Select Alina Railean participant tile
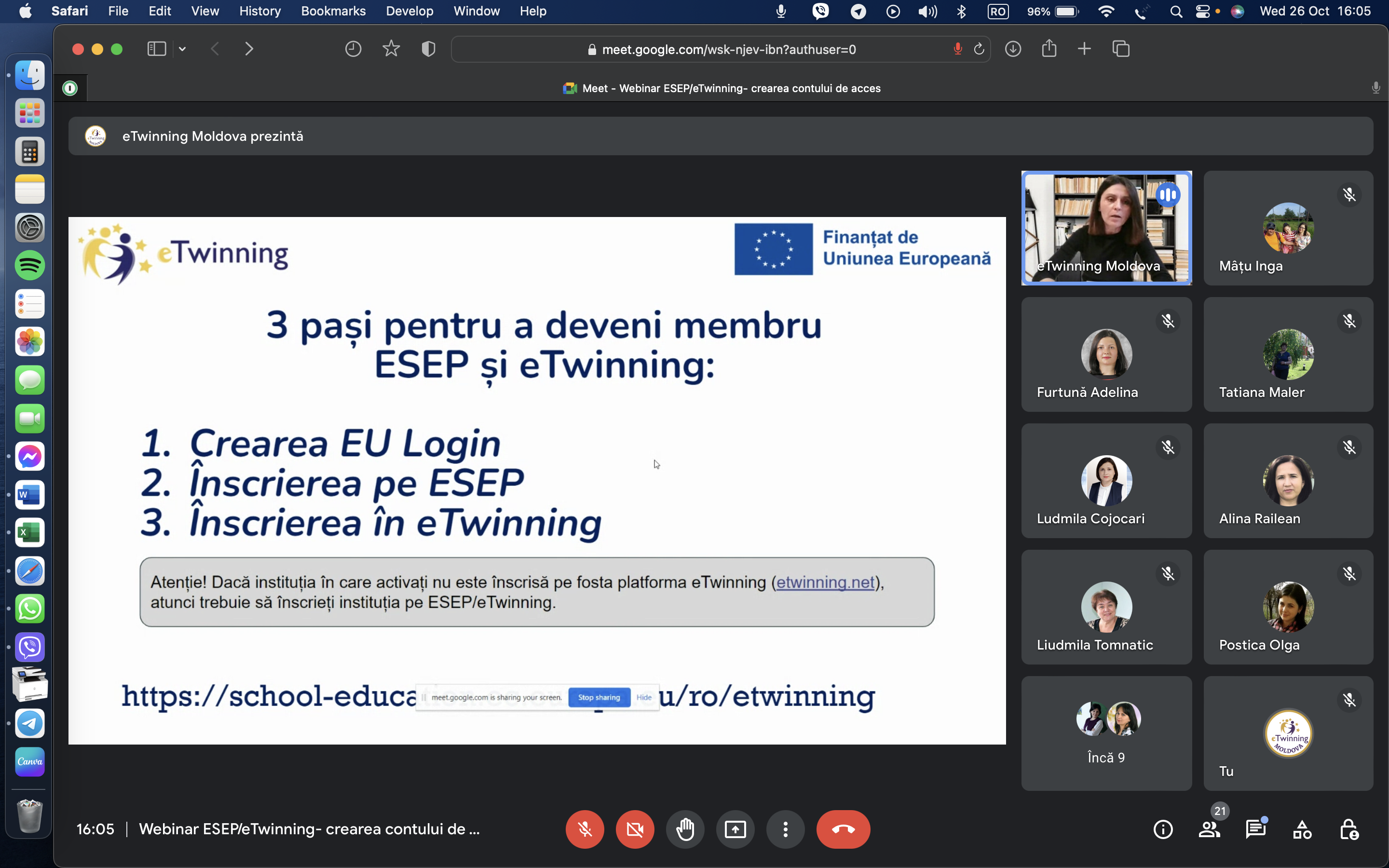The image size is (1389, 868). click(1288, 480)
